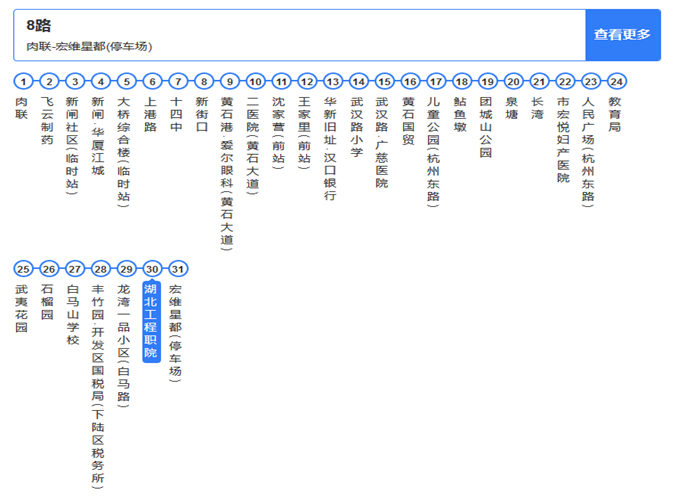Select stop number 7 circle

click(178, 81)
